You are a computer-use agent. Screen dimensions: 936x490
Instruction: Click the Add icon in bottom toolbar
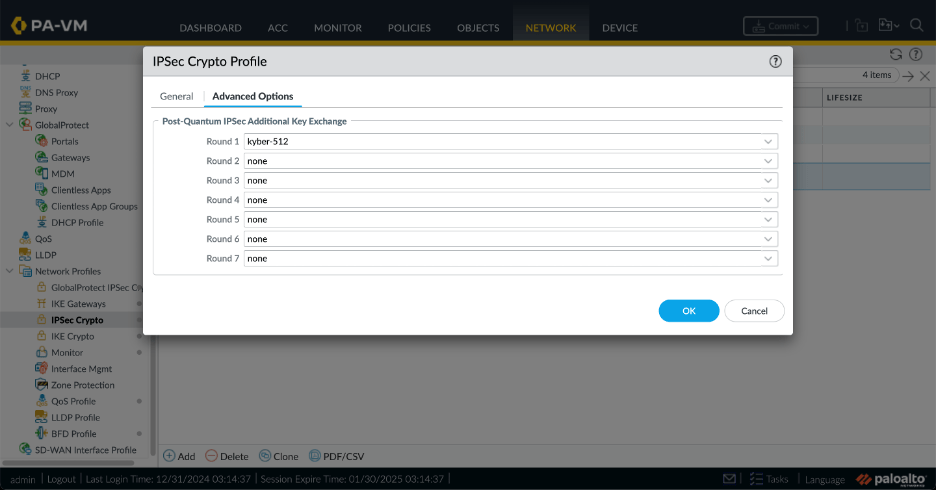coord(169,456)
